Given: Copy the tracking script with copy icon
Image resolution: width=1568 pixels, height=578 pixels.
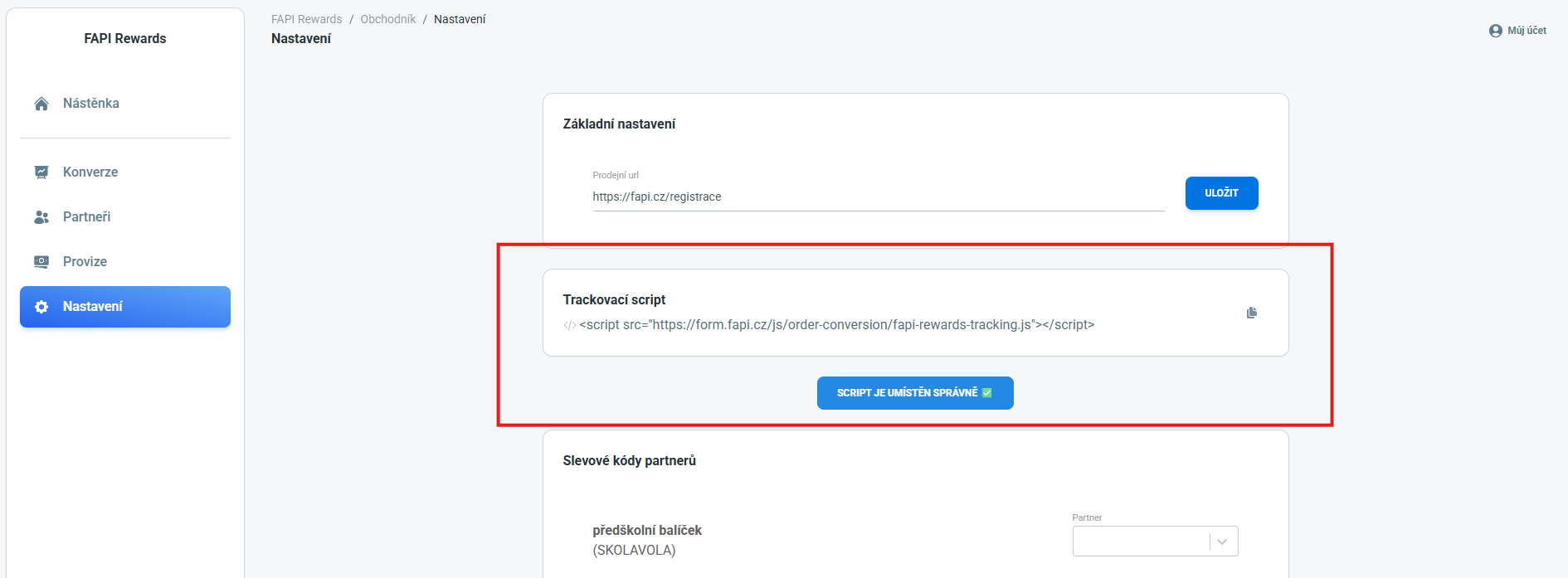Looking at the screenshot, I should 1252,313.
